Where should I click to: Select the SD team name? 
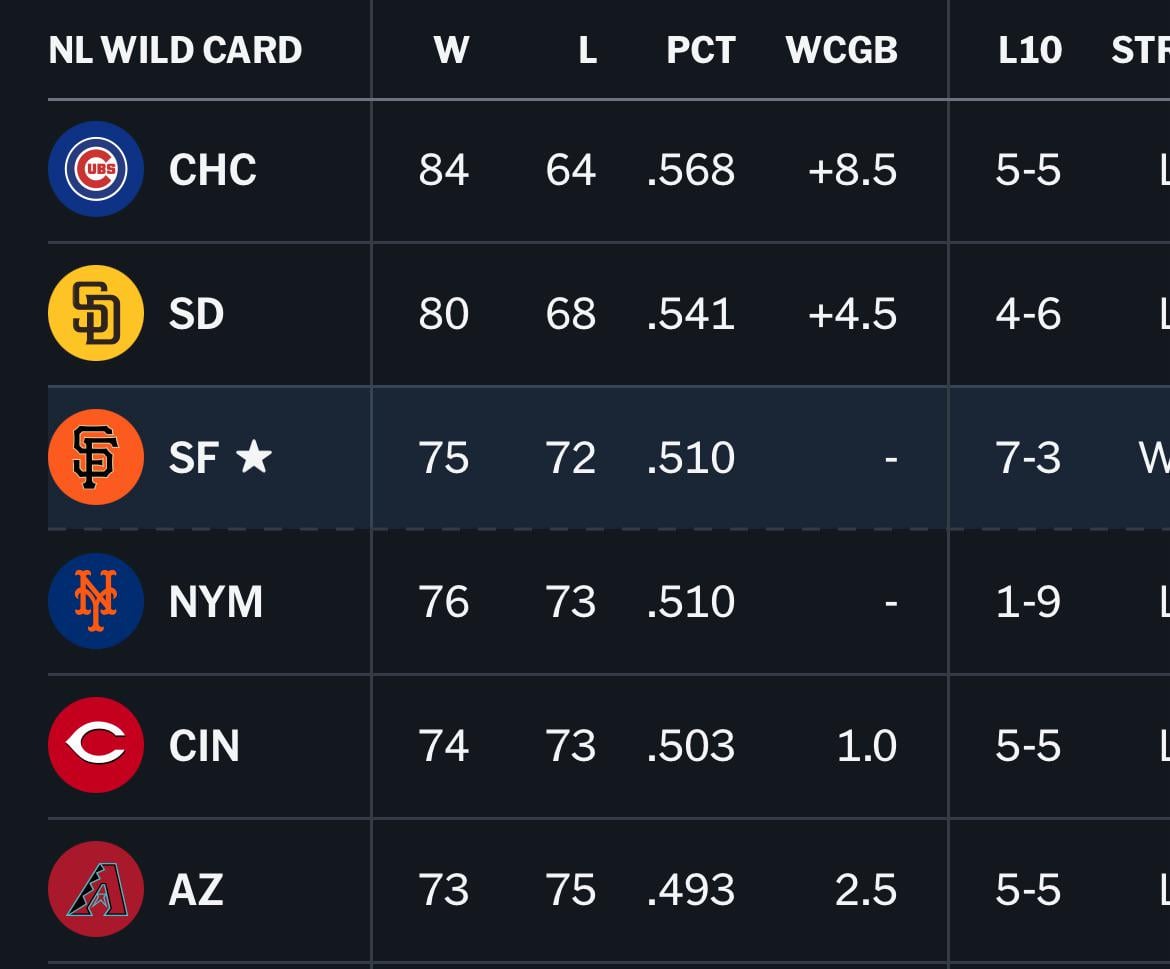196,314
